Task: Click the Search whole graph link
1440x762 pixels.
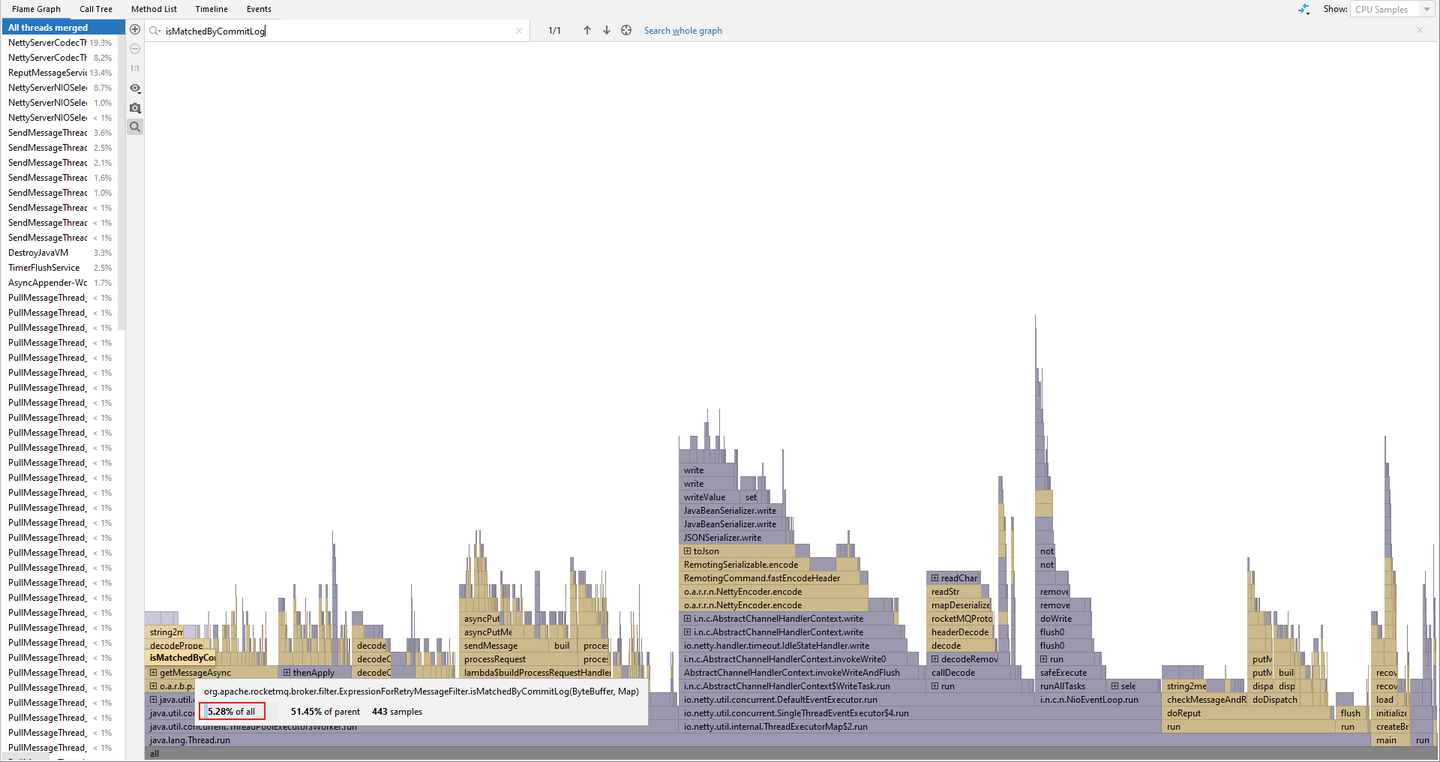Action: (x=683, y=30)
